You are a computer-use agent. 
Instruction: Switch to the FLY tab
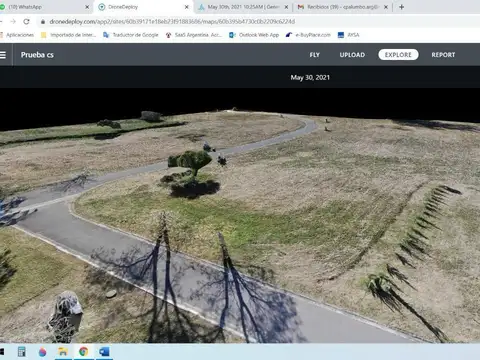pos(314,55)
